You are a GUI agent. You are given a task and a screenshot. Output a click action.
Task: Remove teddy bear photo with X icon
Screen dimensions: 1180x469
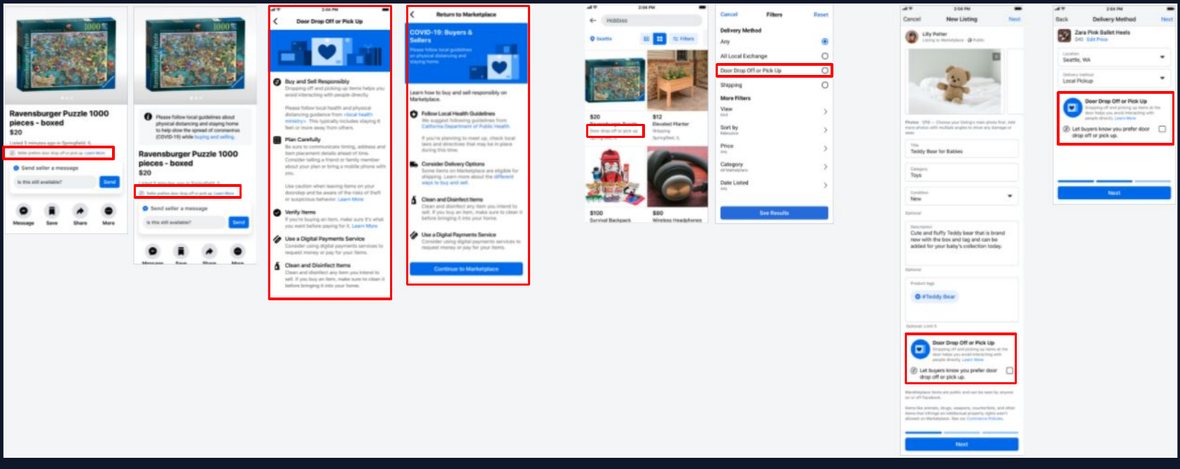click(x=996, y=56)
